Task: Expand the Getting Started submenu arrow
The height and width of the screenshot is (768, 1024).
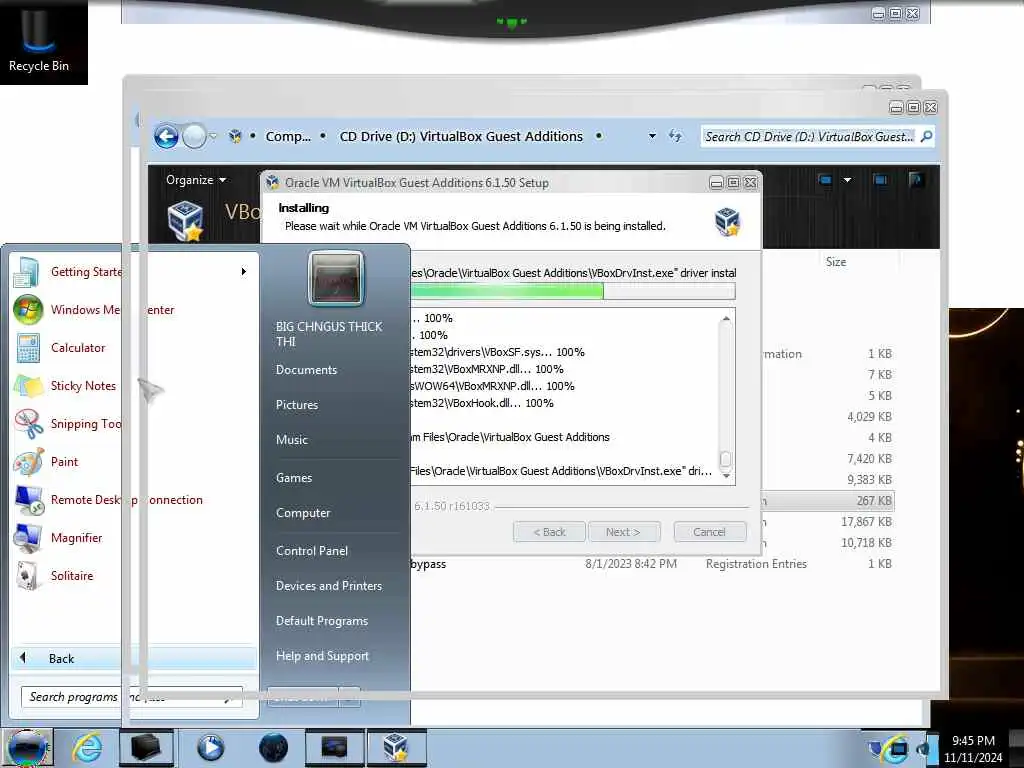Action: pyautogui.click(x=244, y=271)
